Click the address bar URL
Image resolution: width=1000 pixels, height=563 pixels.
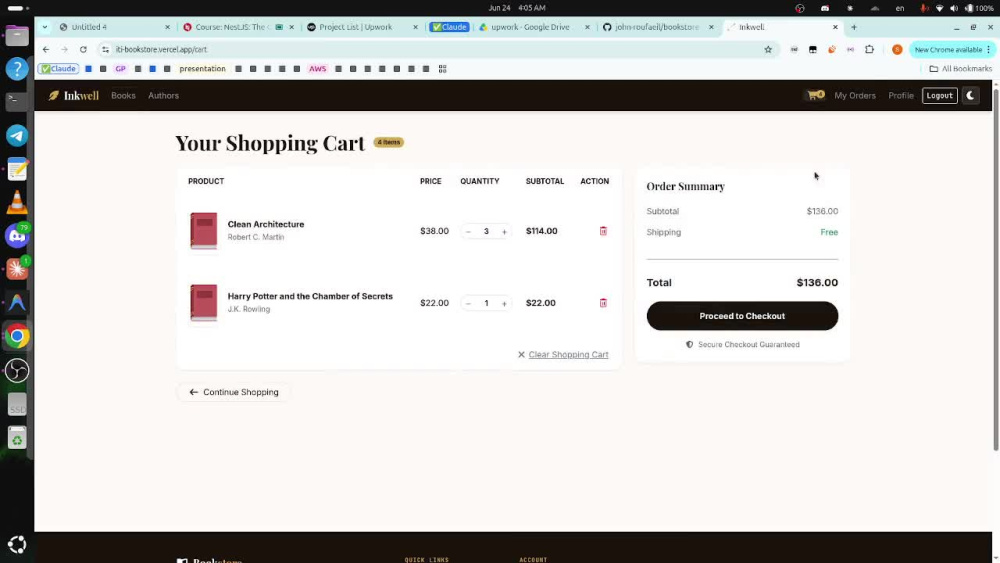[x=161, y=49]
